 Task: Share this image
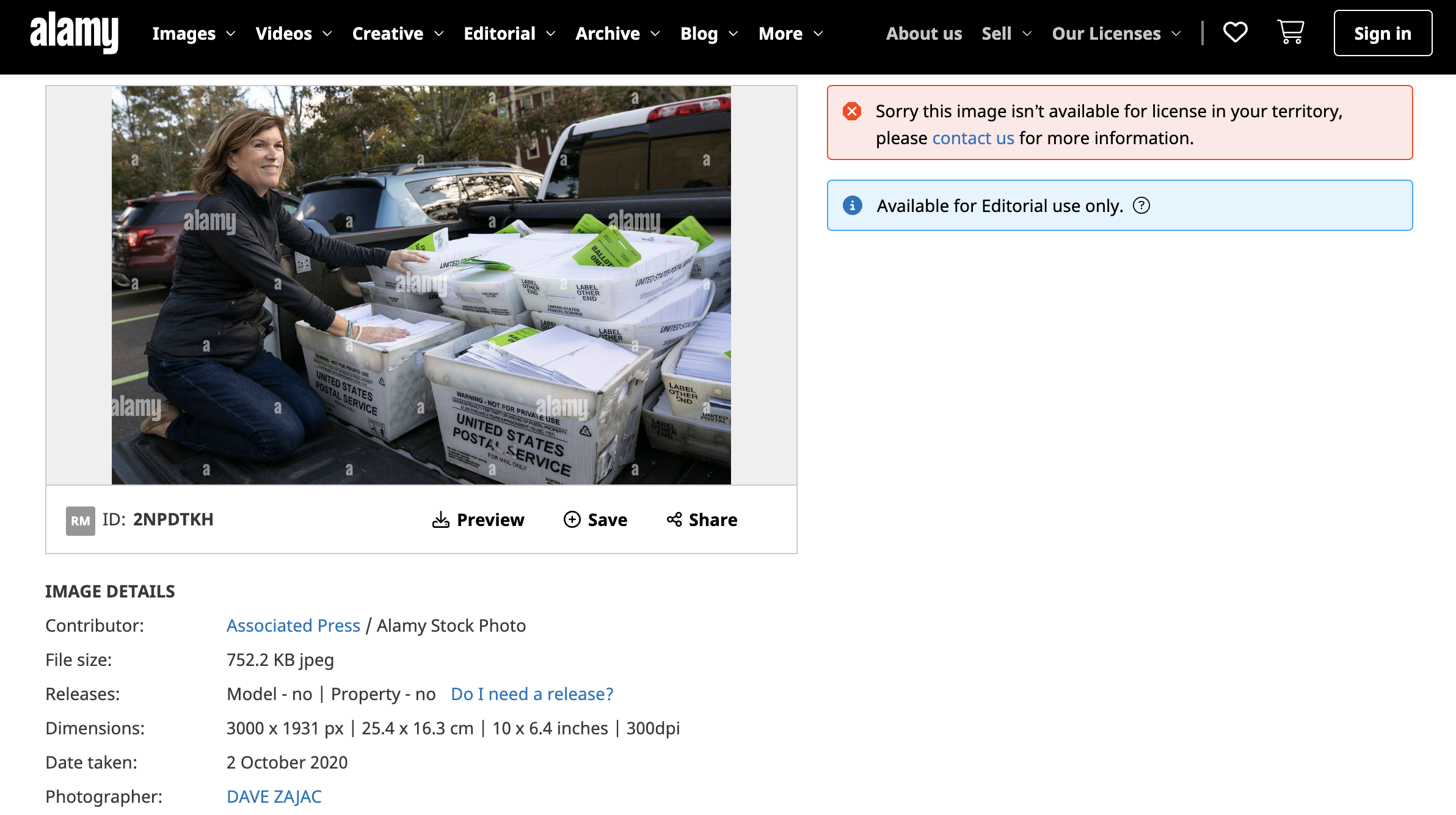click(702, 520)
